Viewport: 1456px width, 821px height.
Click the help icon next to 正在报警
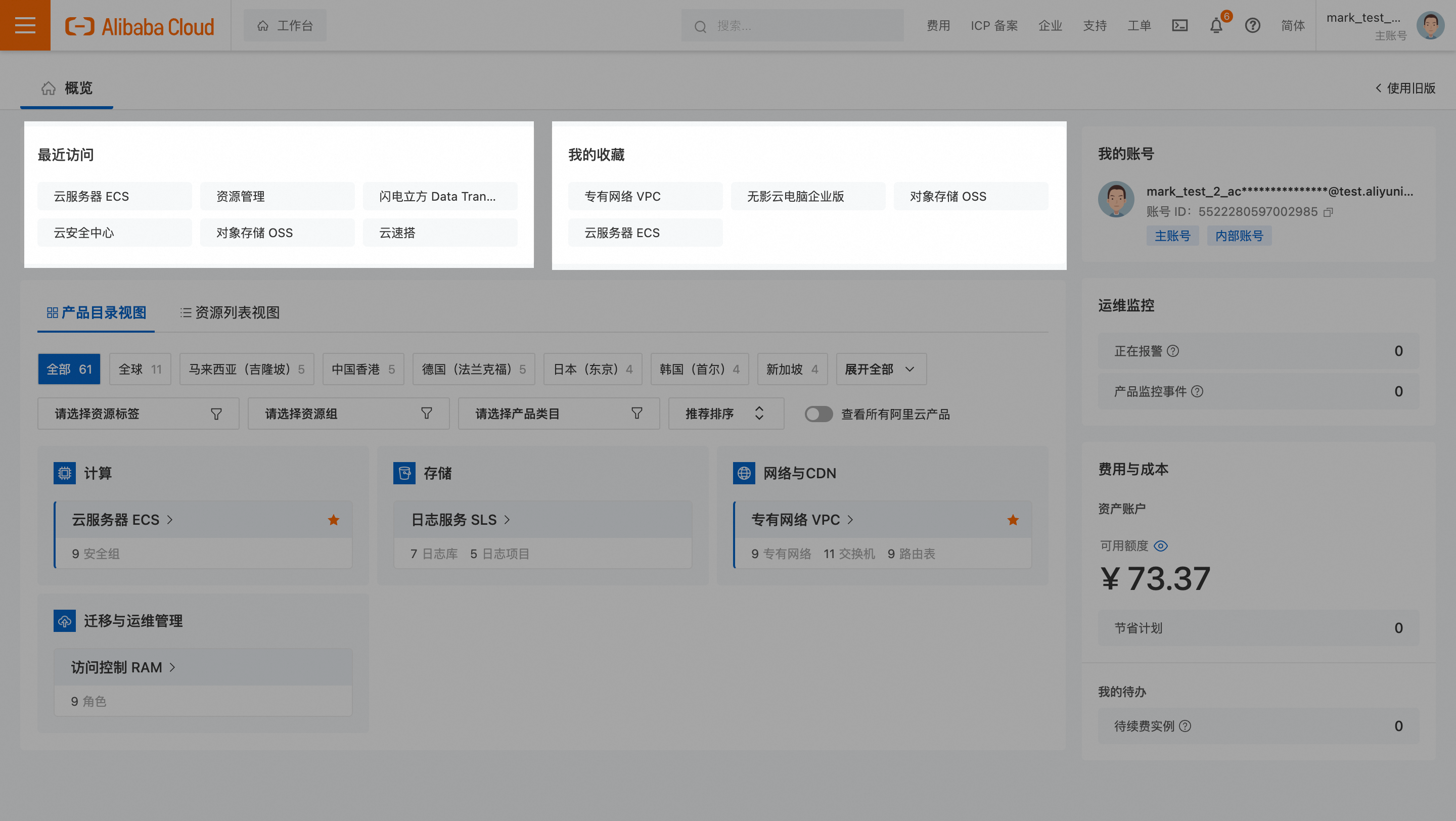coord(1173,351)
